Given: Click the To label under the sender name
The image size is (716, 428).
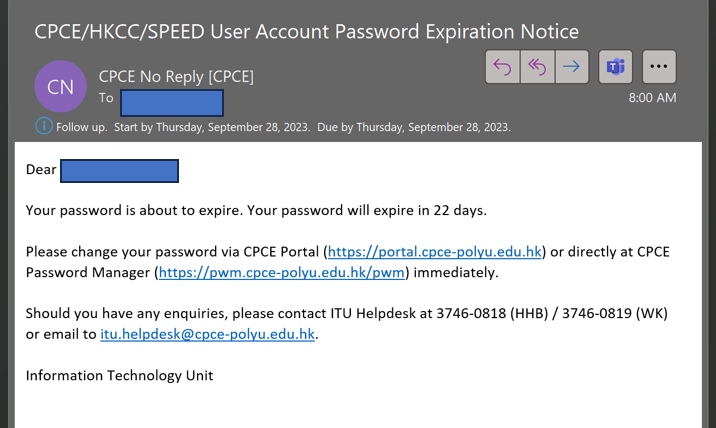Looking at the screenshot, I should 106,98.
